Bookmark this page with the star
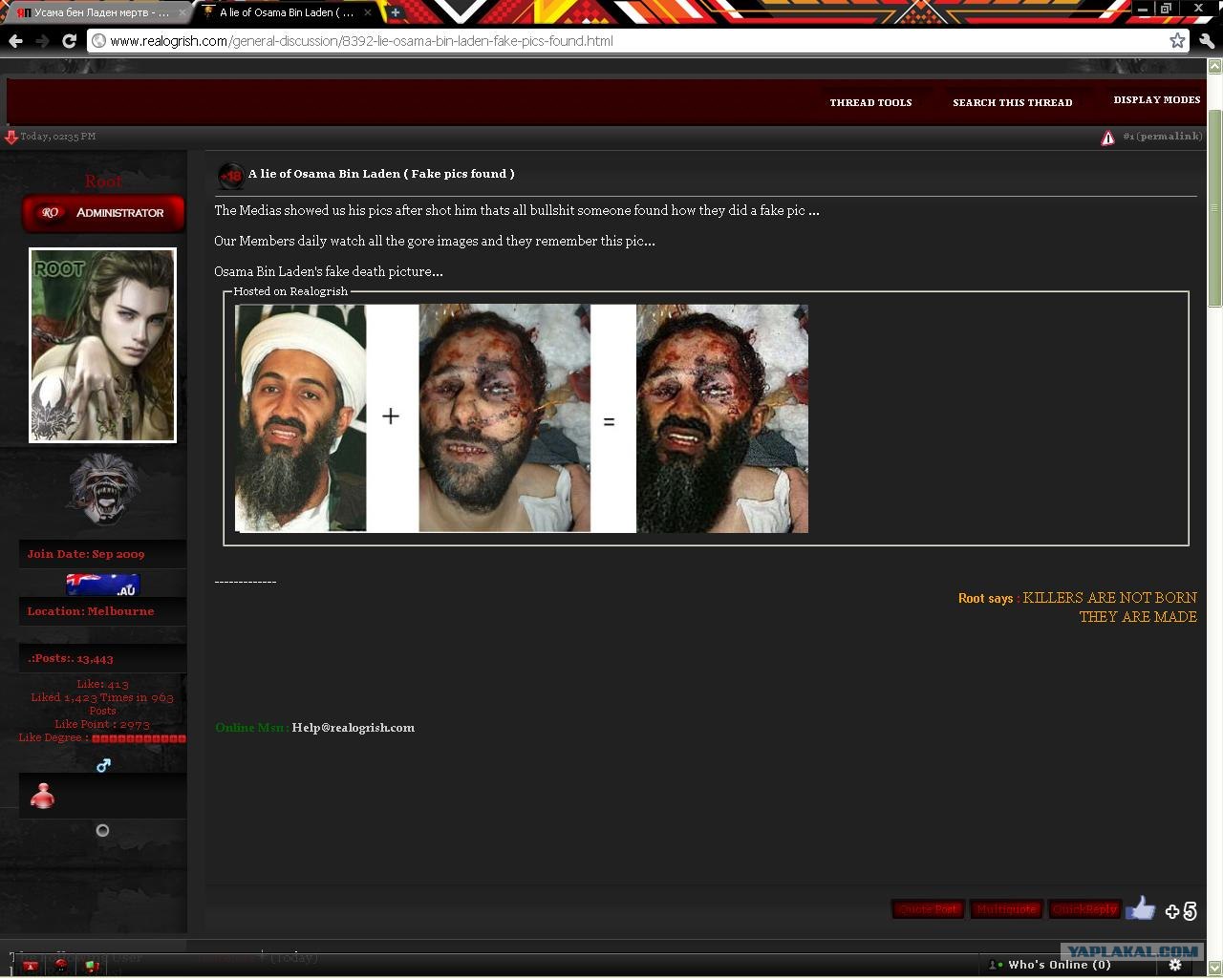Viewport: 1223px width, 980px height. click(1178, 41)
